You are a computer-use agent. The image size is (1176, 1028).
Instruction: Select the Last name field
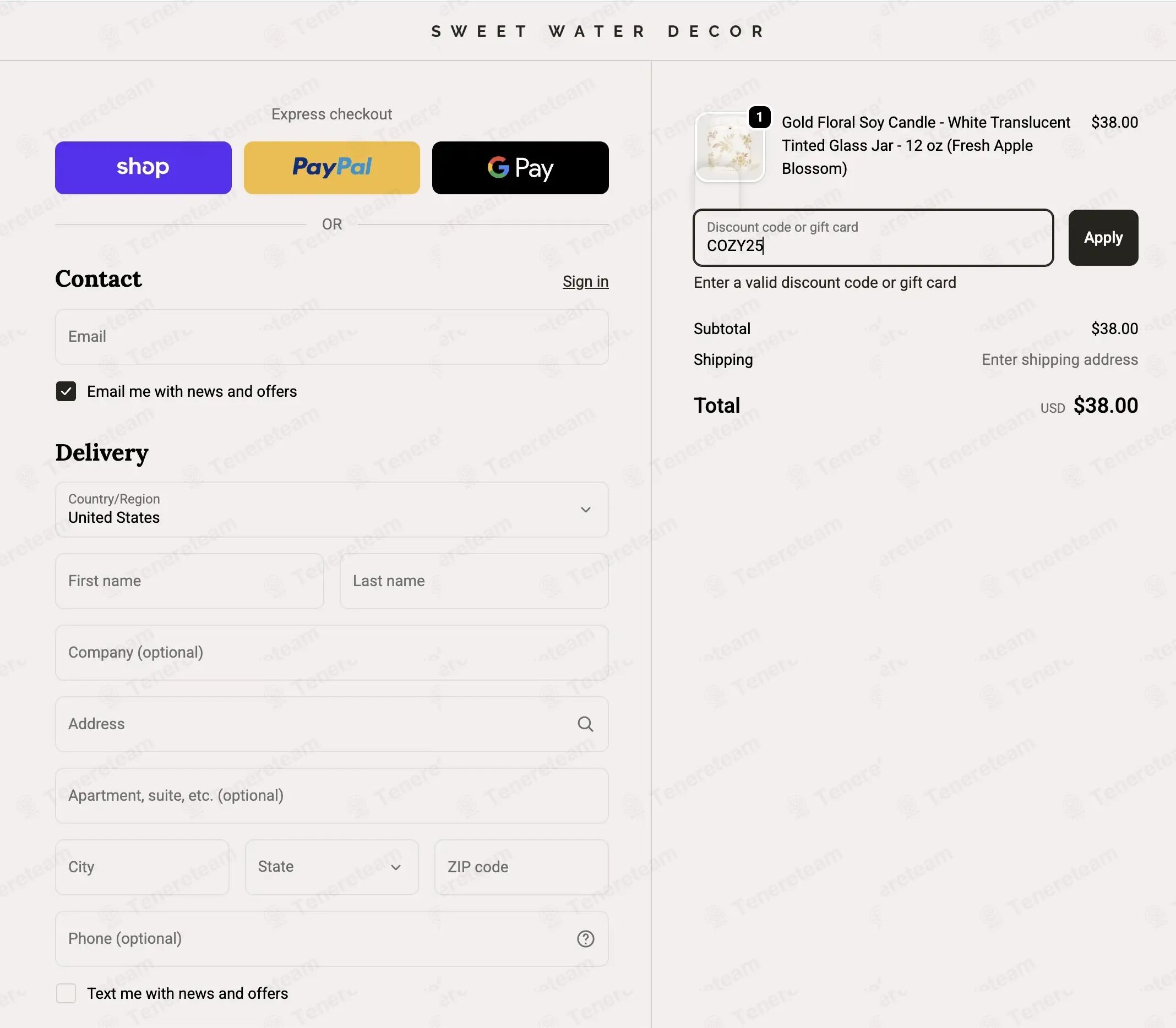click(x=474, y=581)
